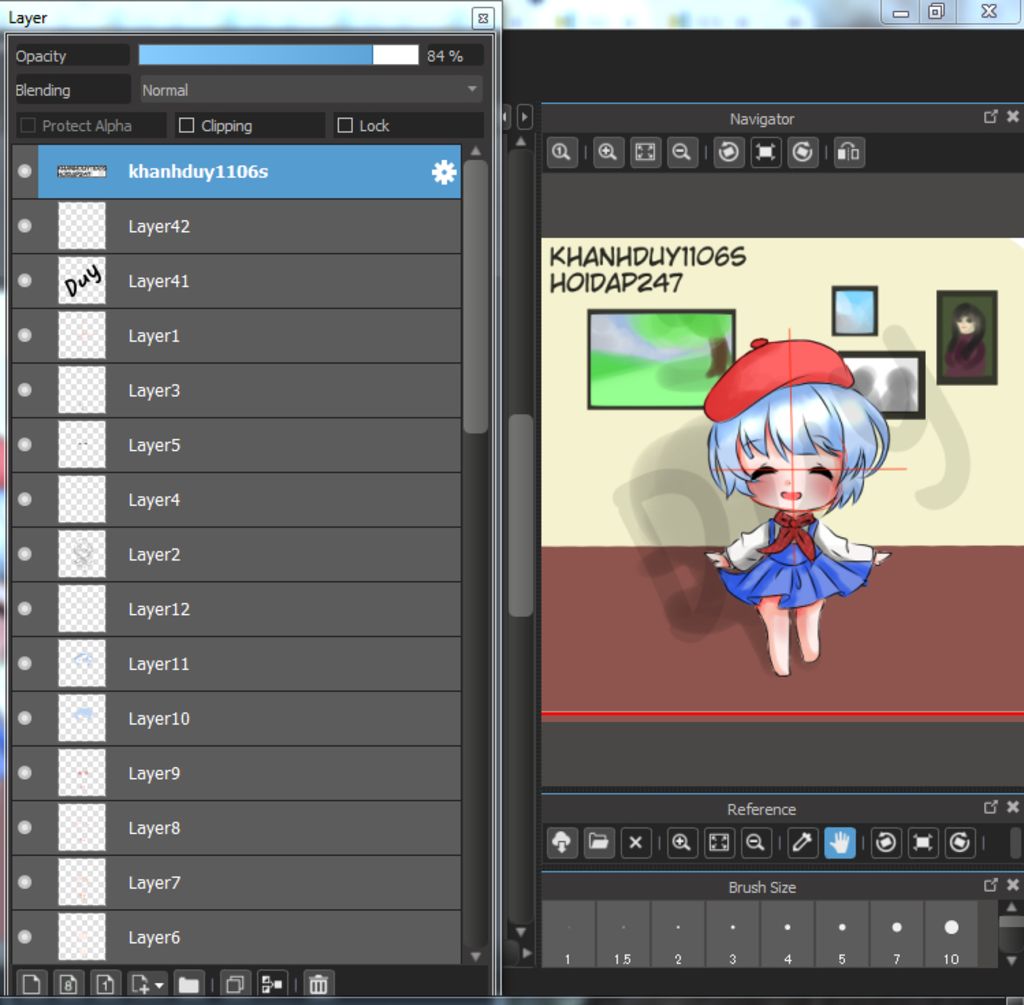Choose brush size 2
The image size is (1024, 1005).
click(x=678, y=934)
